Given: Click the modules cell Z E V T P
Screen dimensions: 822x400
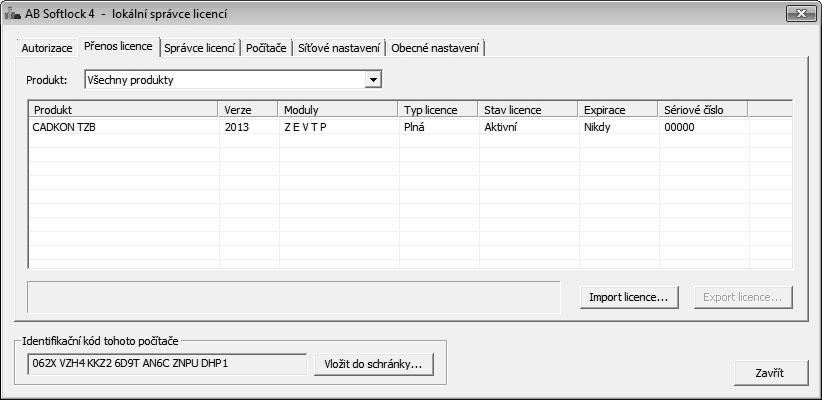Looking at the screenshot, I should coord(305,127).
